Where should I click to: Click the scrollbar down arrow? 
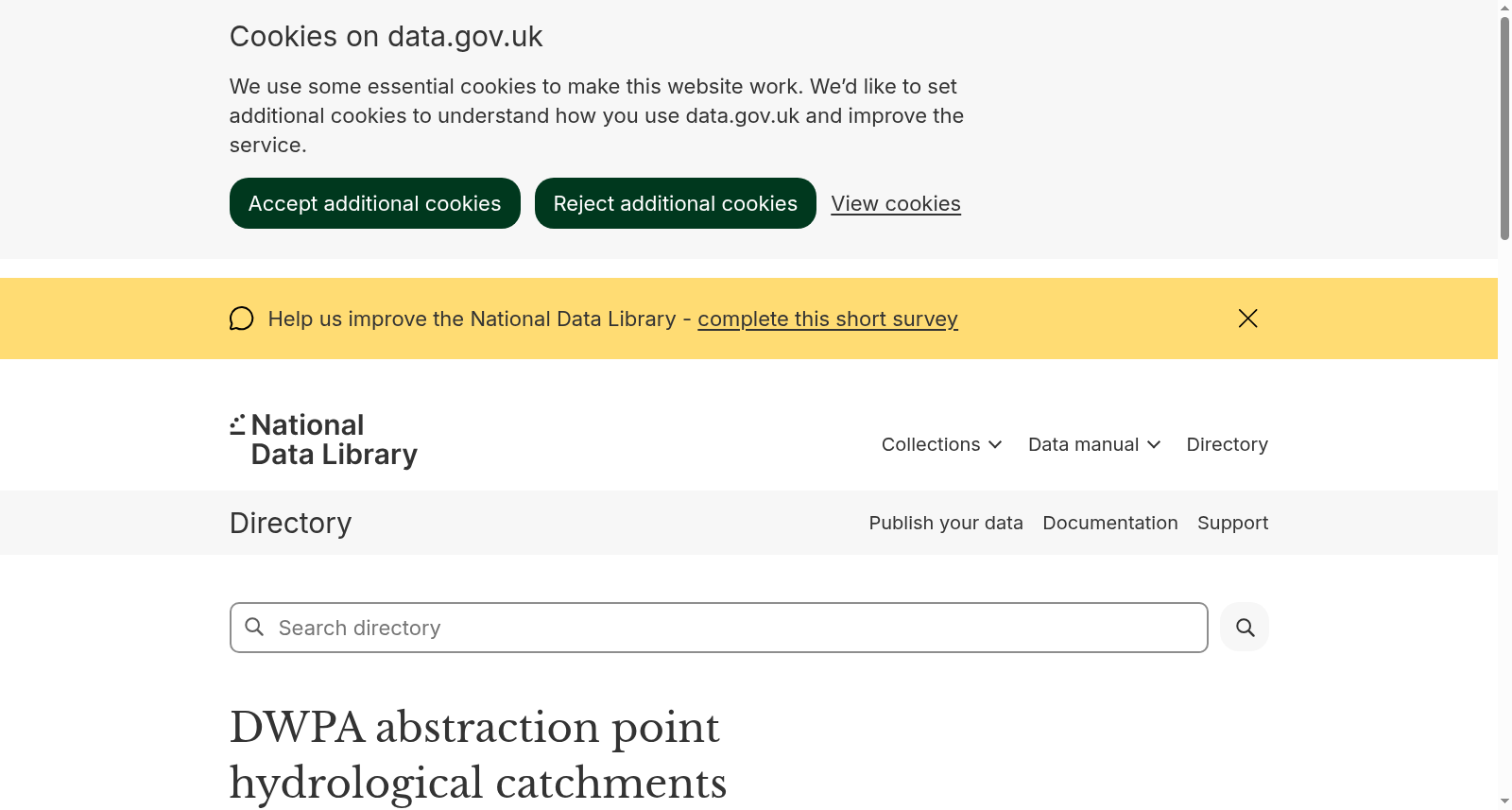coord(1504,801)
